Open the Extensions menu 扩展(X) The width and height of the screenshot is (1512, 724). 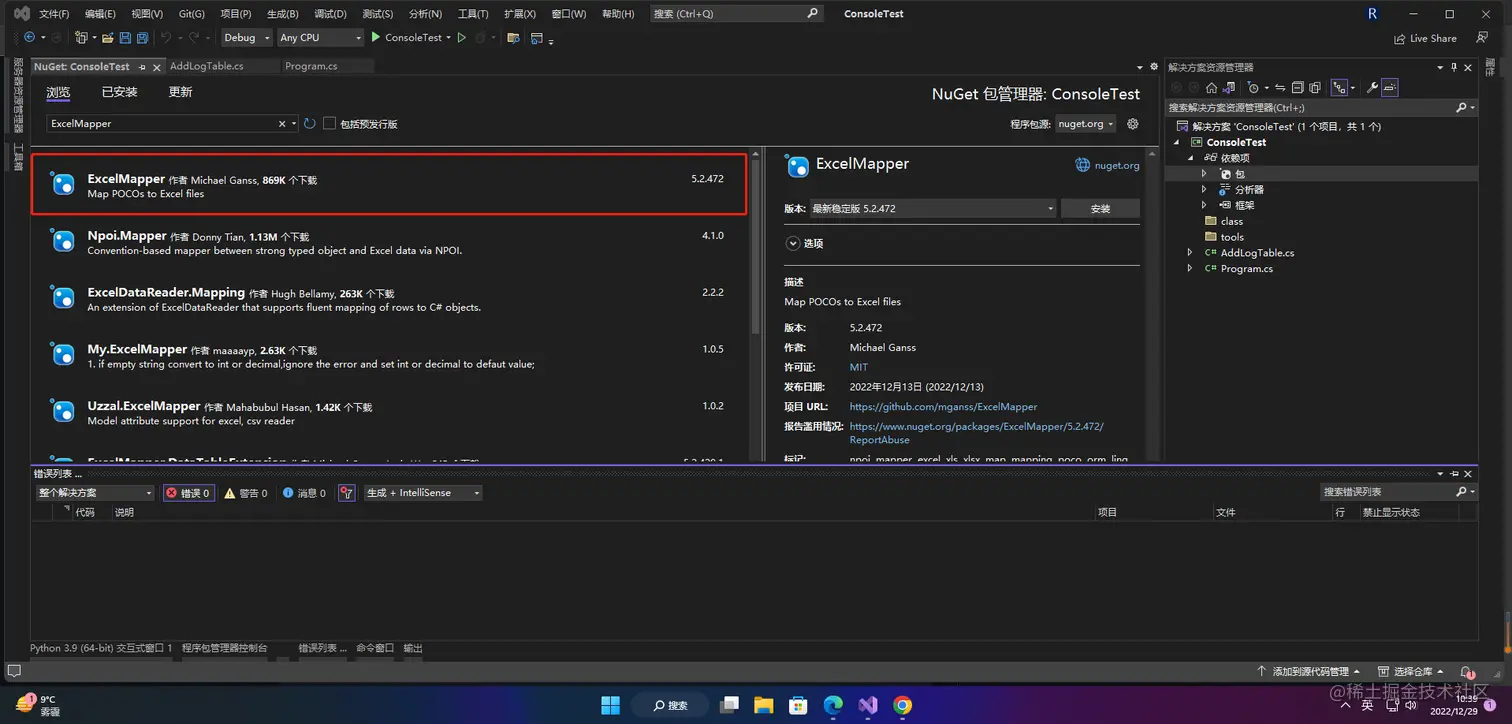pos(520,14)
